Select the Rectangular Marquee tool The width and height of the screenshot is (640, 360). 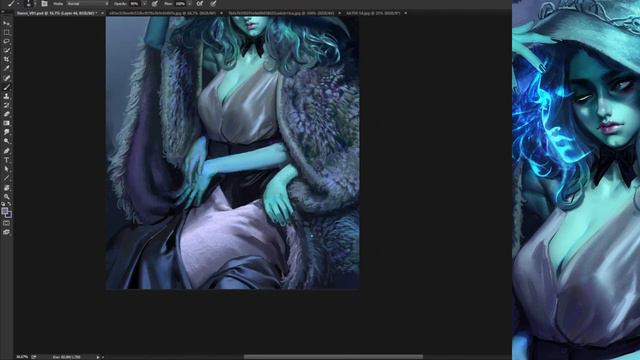pos(7,32)
